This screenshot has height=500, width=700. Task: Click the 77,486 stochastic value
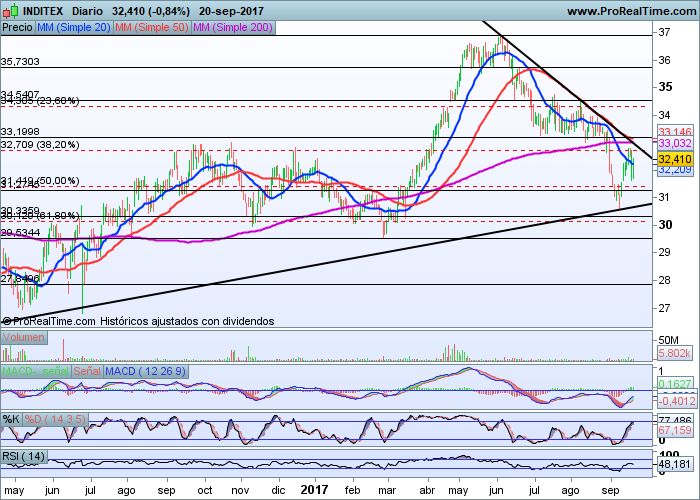[675, 421]
